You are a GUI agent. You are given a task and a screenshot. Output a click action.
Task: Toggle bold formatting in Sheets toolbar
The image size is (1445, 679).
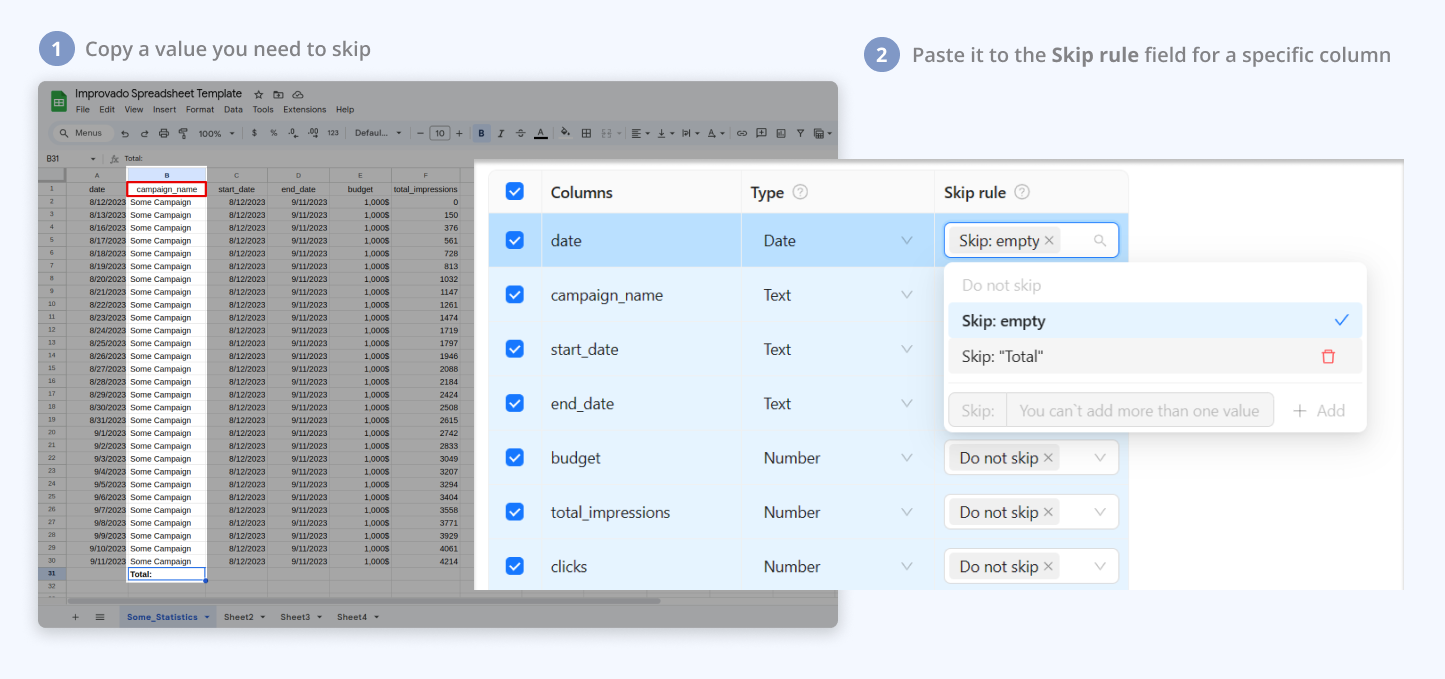(x=482, y=133)
